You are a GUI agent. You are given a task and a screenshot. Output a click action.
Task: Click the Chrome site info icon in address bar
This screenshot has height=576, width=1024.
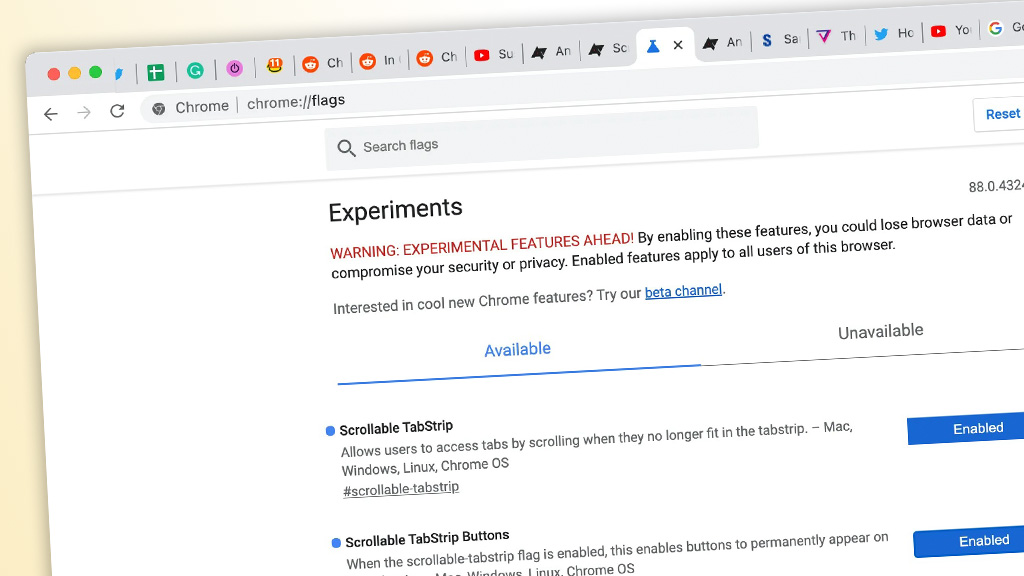point(158,109)
